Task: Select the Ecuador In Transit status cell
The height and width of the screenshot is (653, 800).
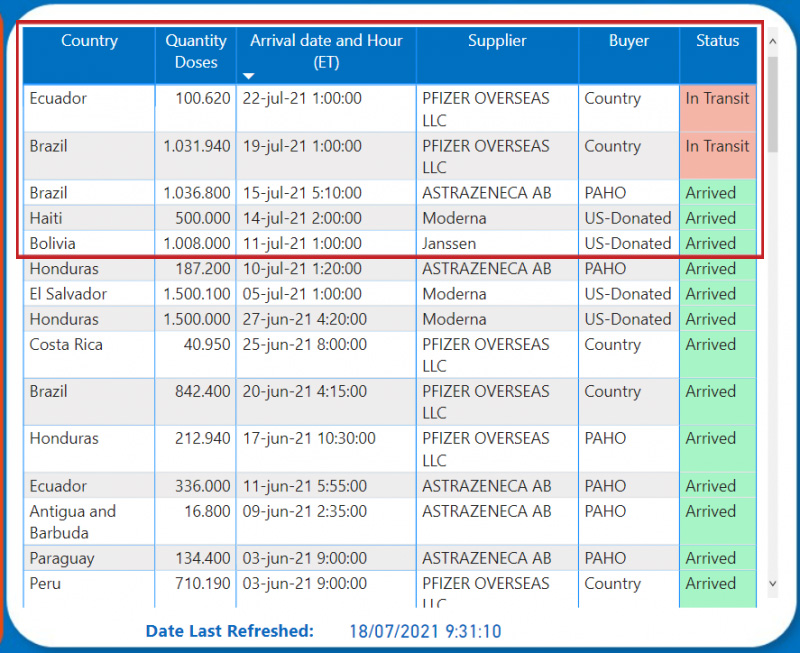Action: tap(717, 99)
